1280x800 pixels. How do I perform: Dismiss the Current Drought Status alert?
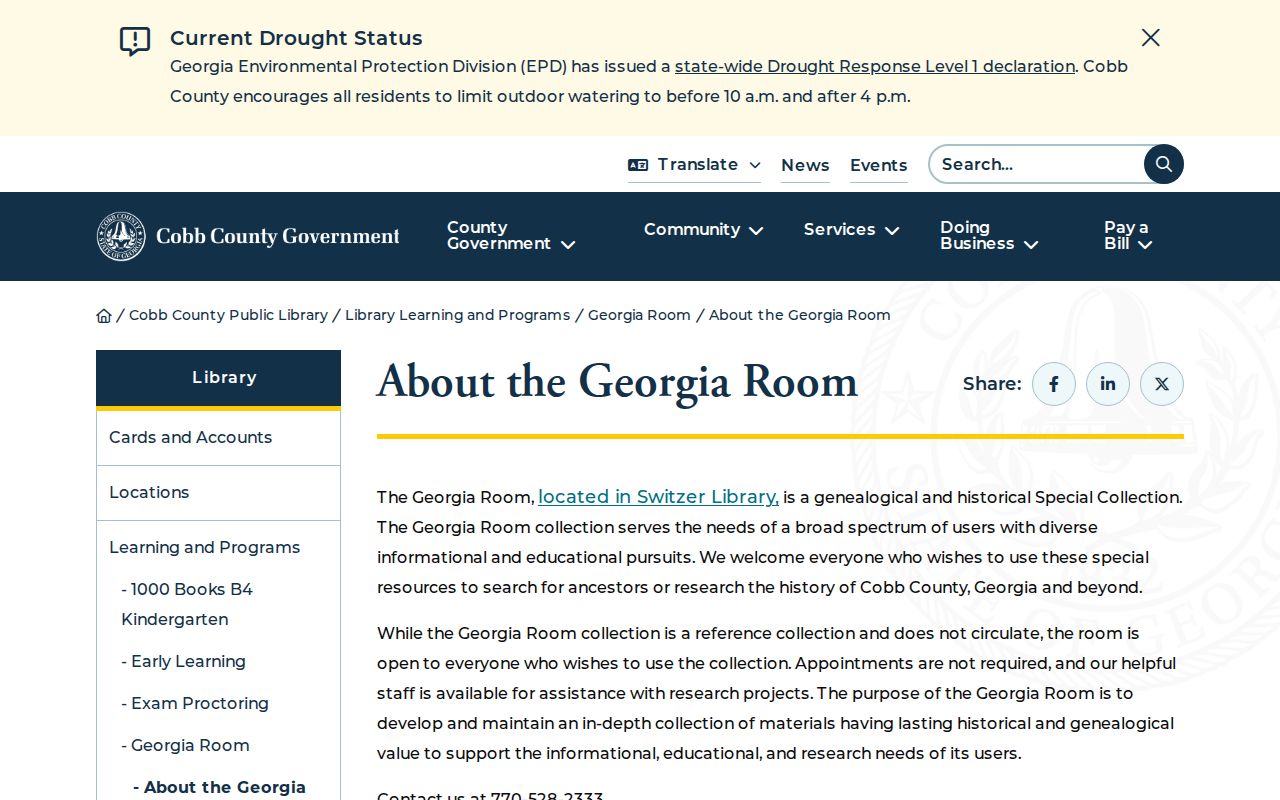pyautogui.click(x=1151, y=38)
